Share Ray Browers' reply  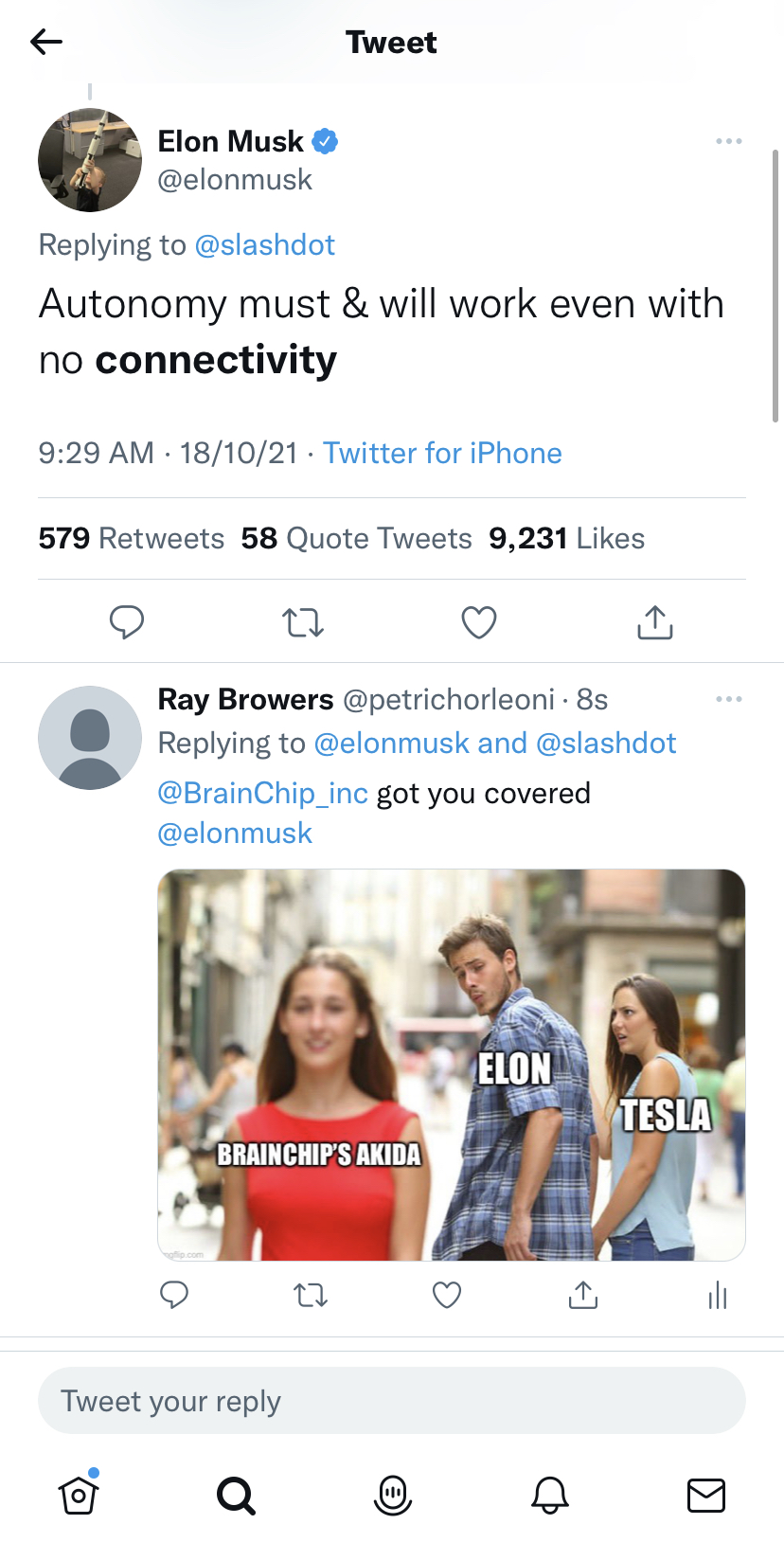click(582, 1295)
